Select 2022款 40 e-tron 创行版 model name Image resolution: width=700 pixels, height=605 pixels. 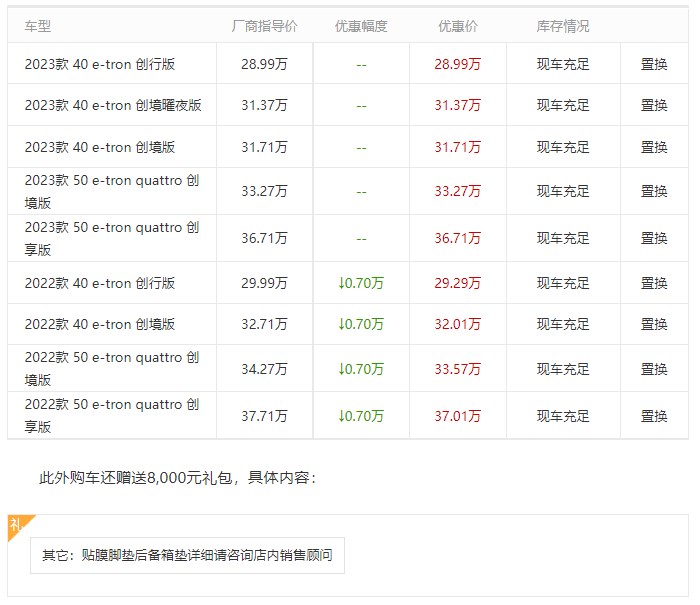100,283
